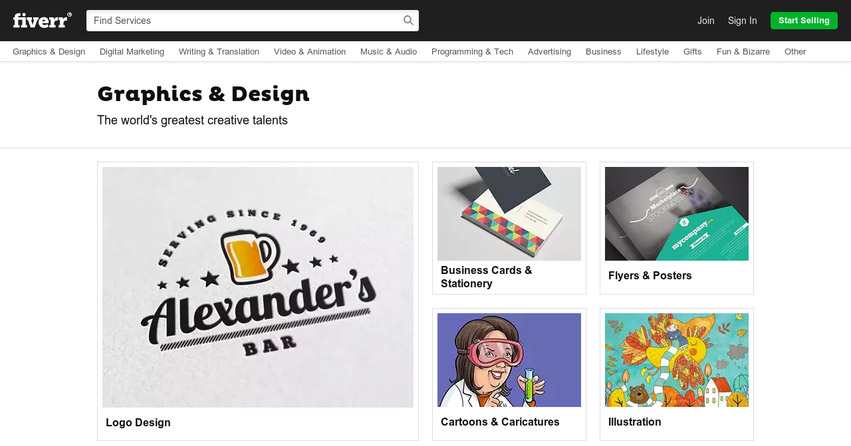Click the search magnifier icon

(x=408, y=21)
